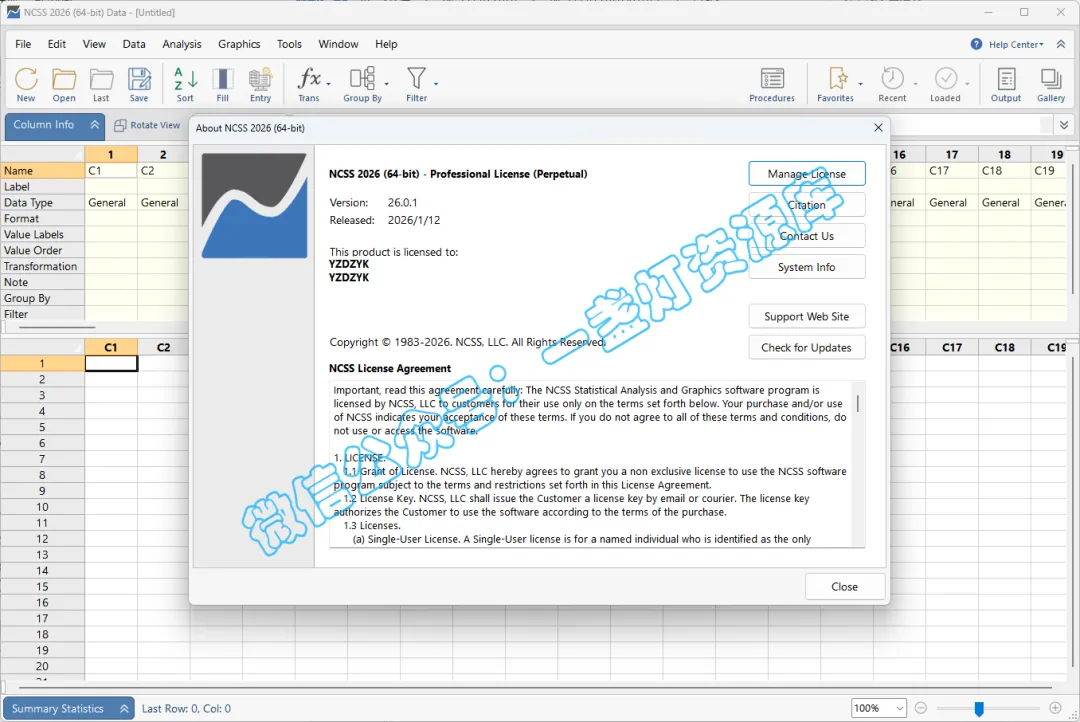Screen dimensions: 1080x722
Task: Open the File menu
Action: pyautogui.click(x=23, y=44)
